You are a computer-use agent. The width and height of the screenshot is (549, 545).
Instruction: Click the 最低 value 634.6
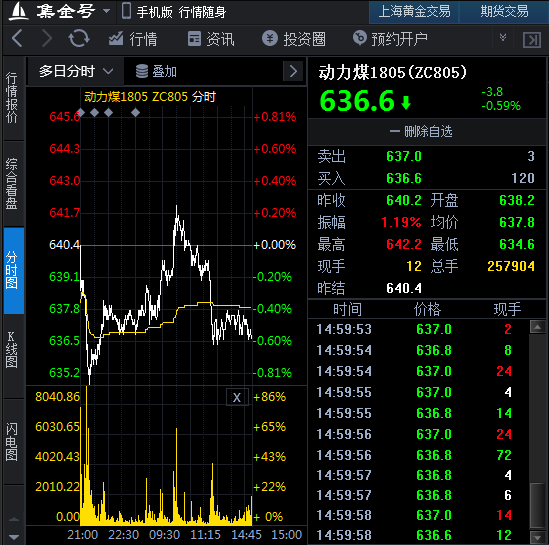coord(517,244)
